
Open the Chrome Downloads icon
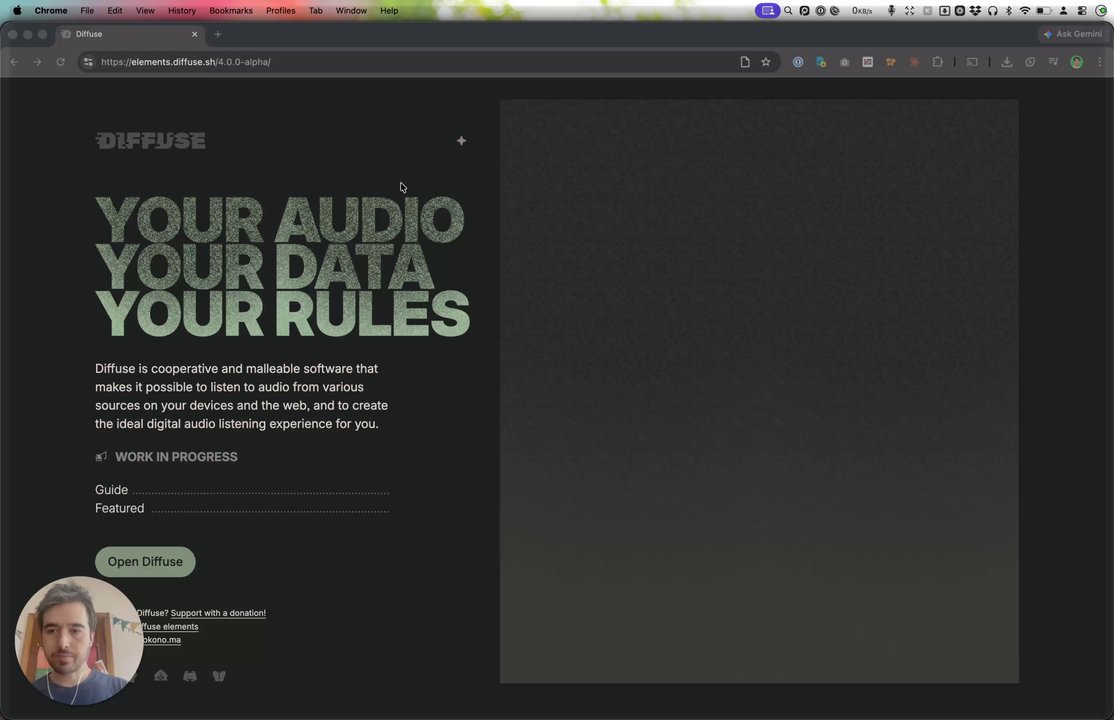pyautogui.click(x=1007, y=62)
